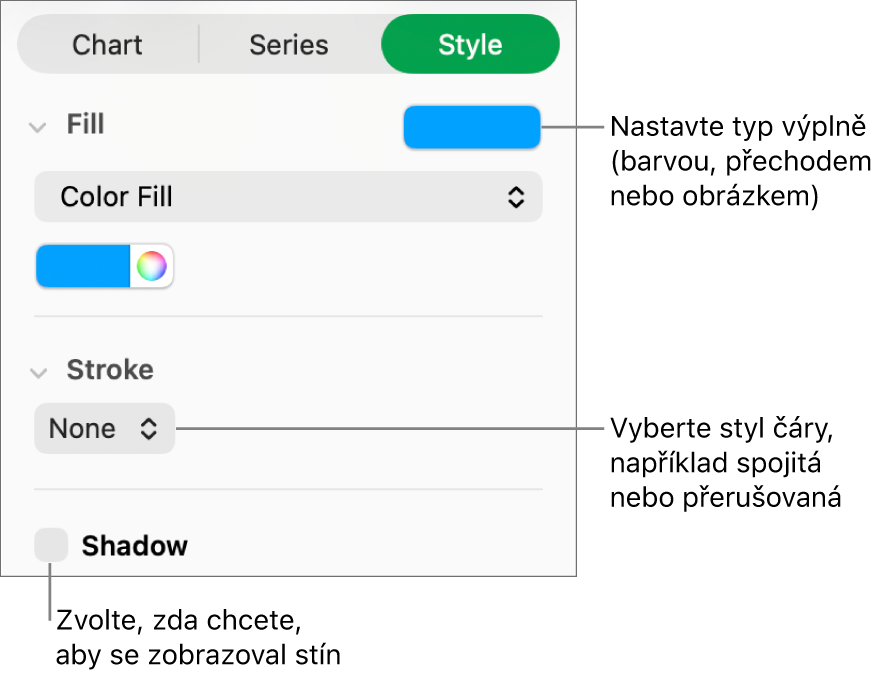Screen dimensions: 884x673
Task: Open the Color Fill dropdown menu
Action: tap(288, 196)
